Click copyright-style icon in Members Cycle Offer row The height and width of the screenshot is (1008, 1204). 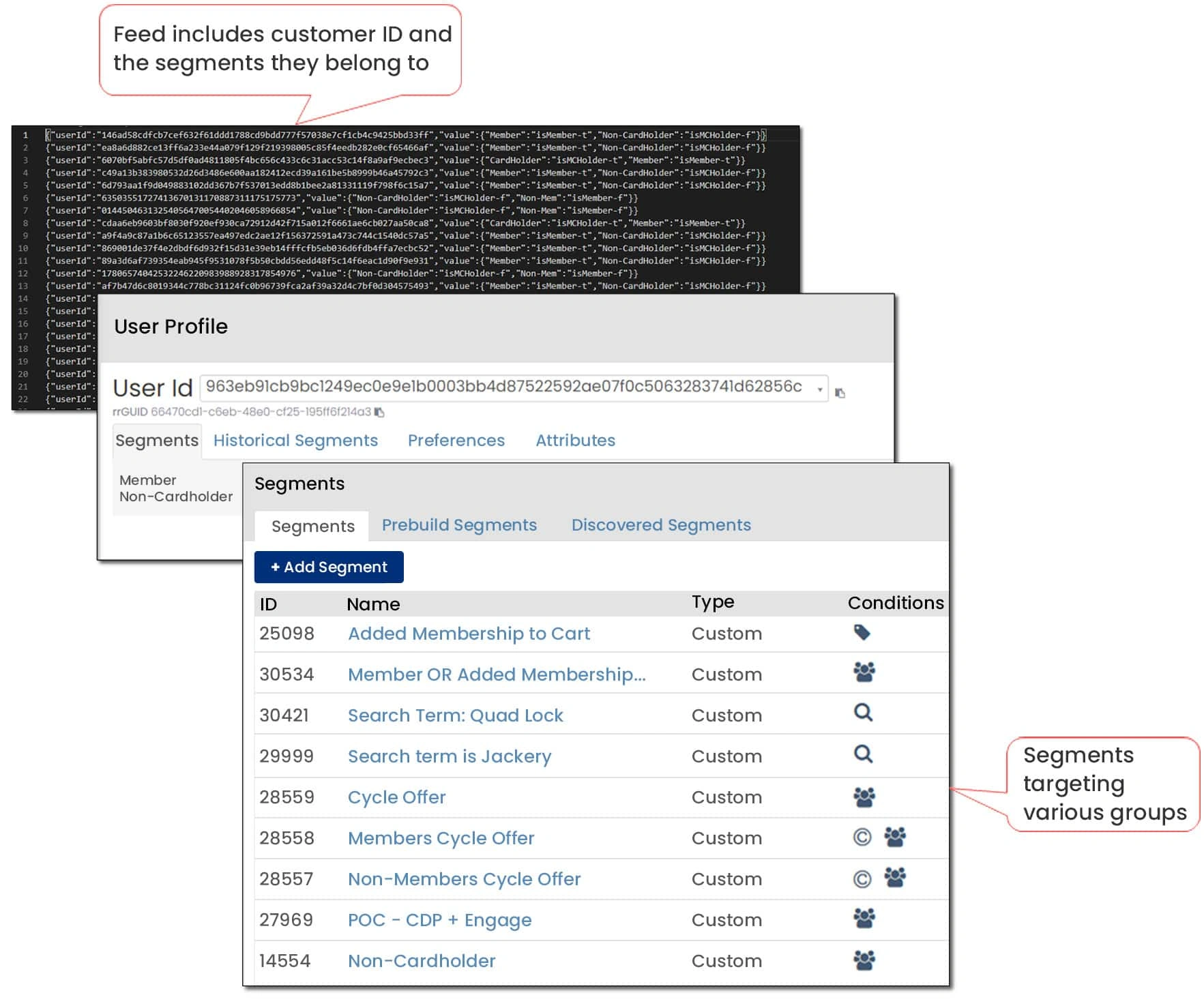[862, 837]
